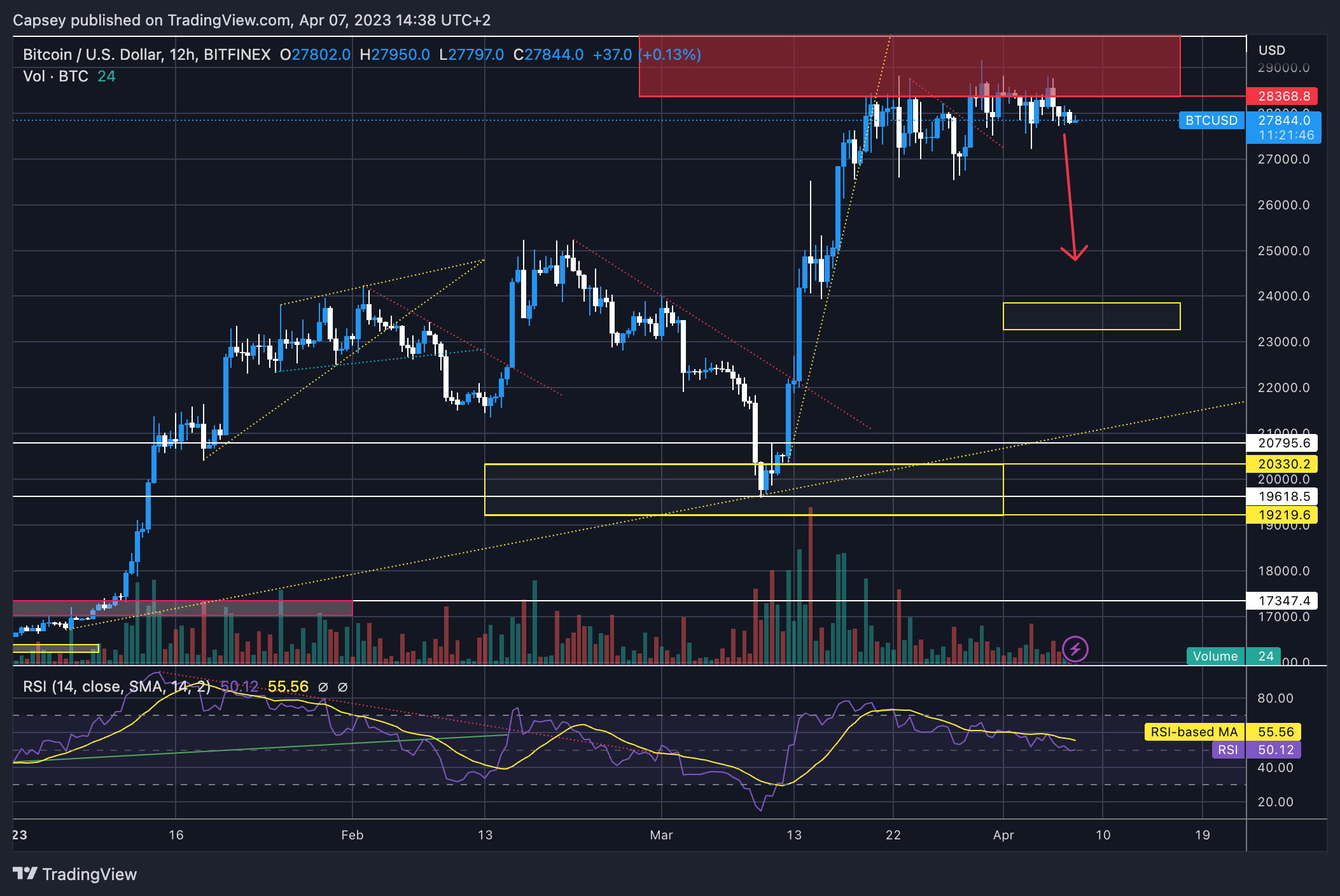The height and width of the screenshot is (896, 1340).
Task: Open the USD currency selector
Action: click(x=1271, y=50)
